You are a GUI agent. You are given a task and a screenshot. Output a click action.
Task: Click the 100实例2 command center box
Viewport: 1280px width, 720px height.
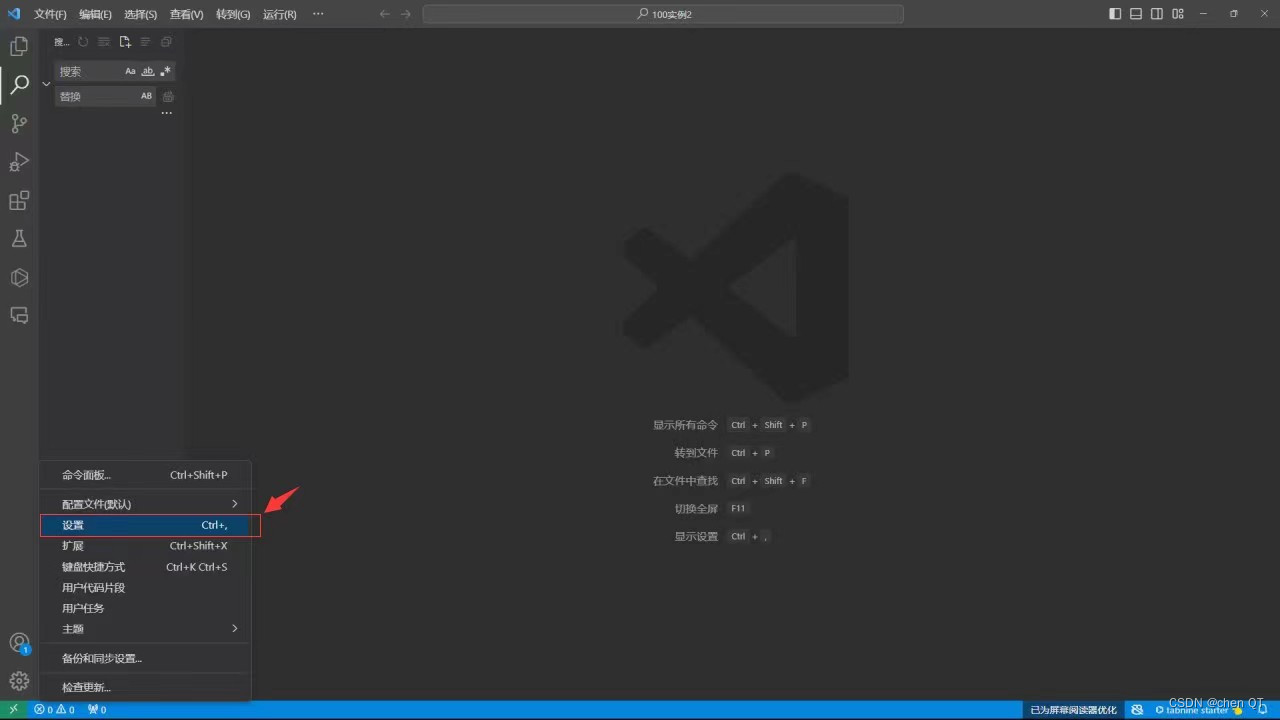click(x=663, y=14)
